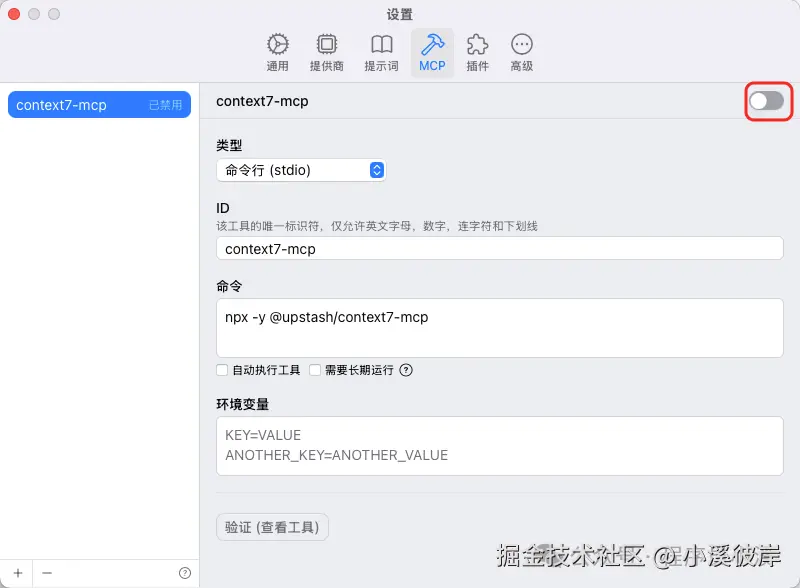Click the 通用 (General) gear icon

pyautogui.click(x=277, y=46)
